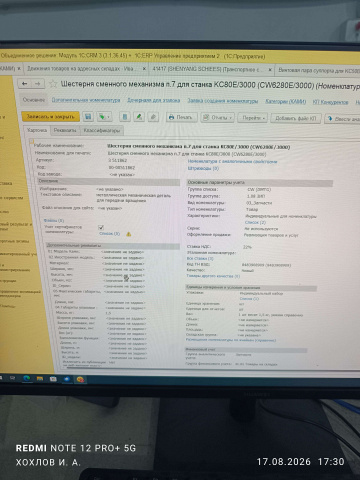Click the paperclip attachments icon
This screenshot has height=480, width=360.
pos(153,117)
